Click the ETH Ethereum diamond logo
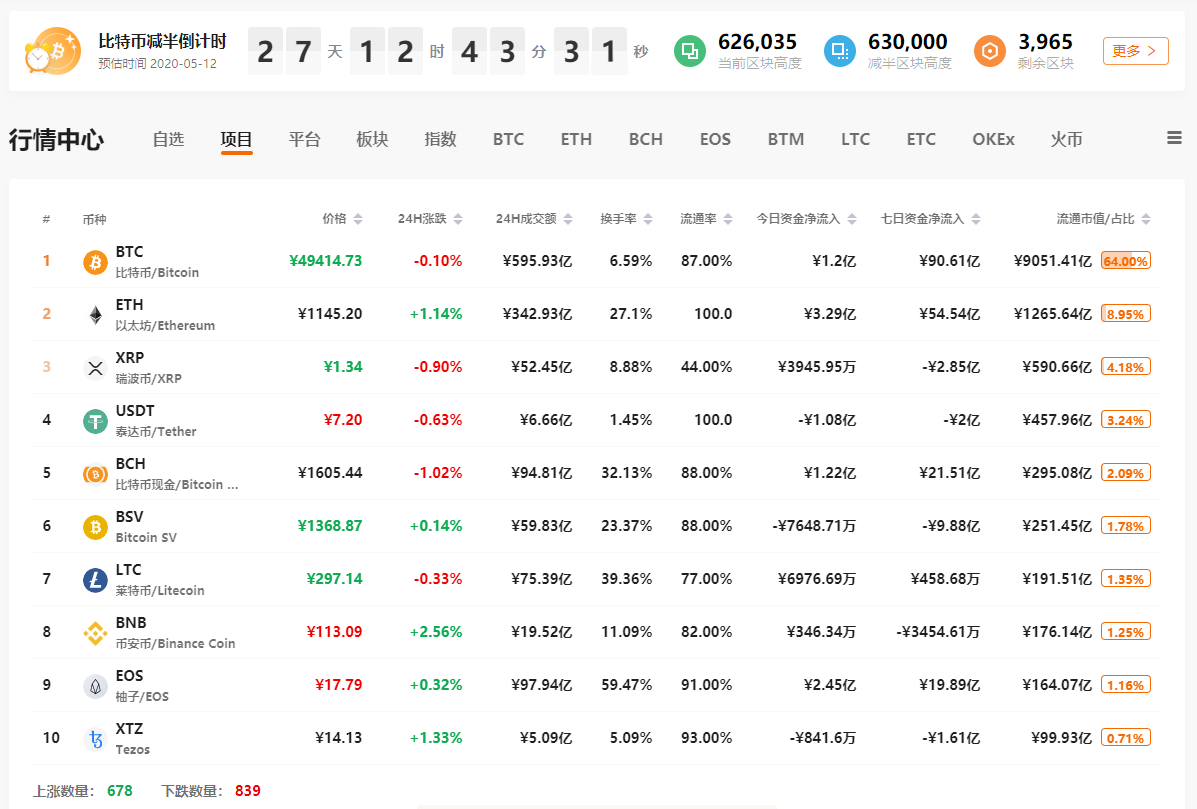This screenshot has width=1197, height=809. [95, 314]
